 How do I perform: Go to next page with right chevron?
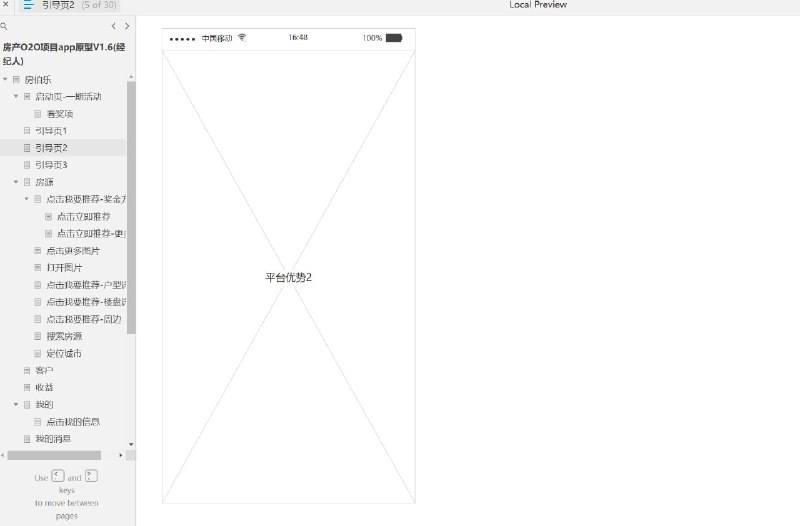click(127, 26)
